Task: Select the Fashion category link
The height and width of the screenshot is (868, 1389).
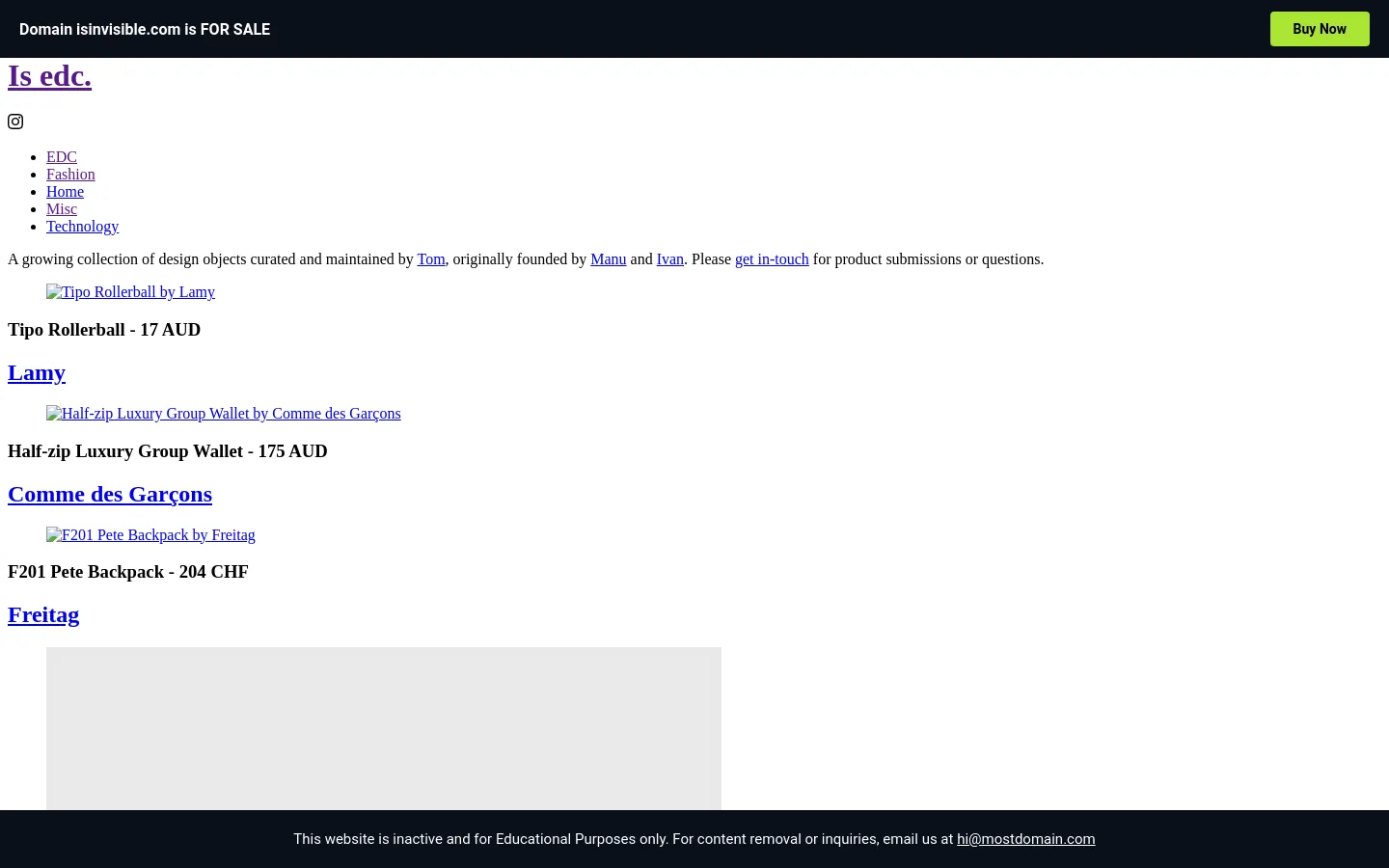Action: tap(70, 175)
